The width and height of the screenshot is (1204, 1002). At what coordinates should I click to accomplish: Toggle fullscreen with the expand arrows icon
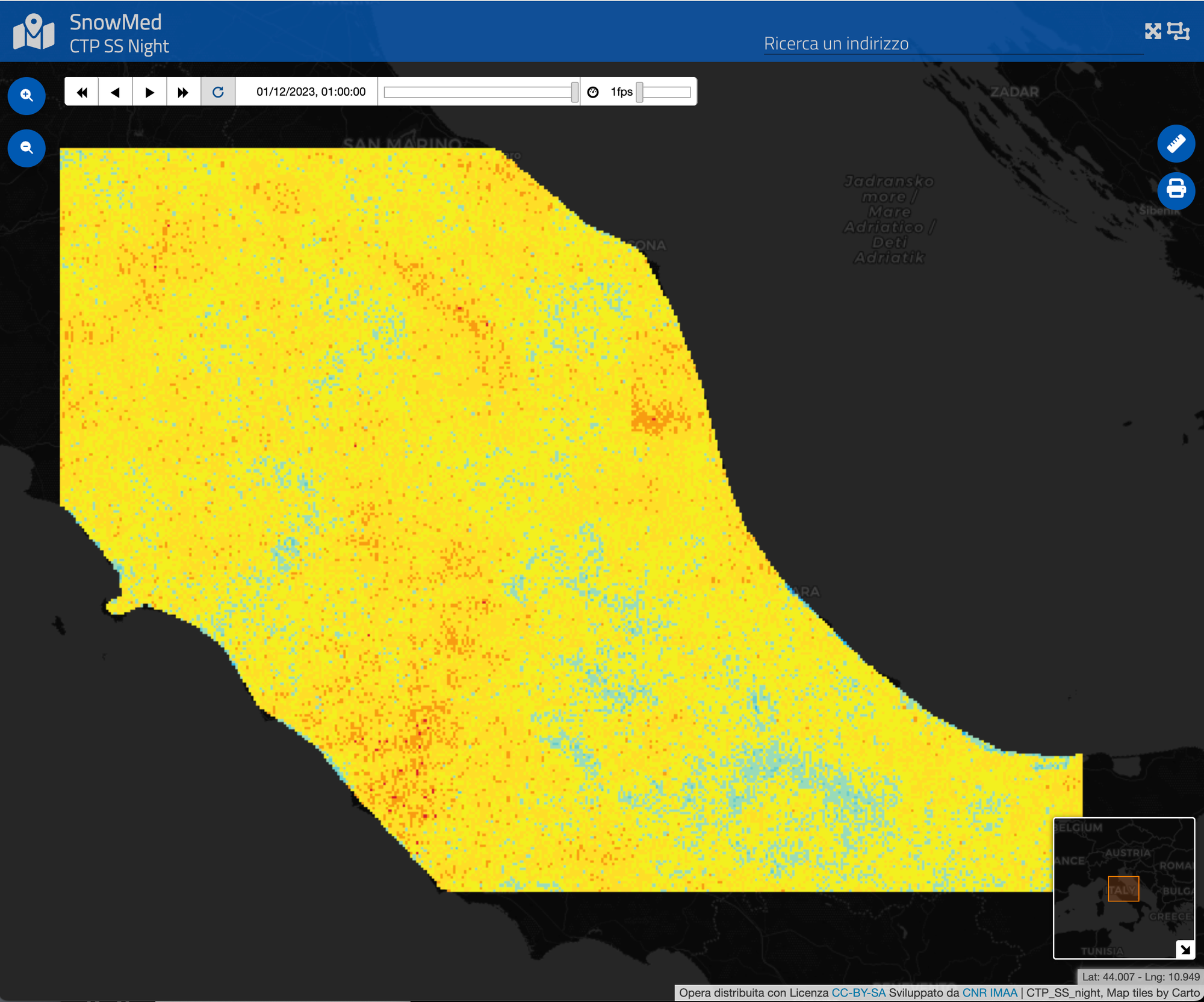1153,31
